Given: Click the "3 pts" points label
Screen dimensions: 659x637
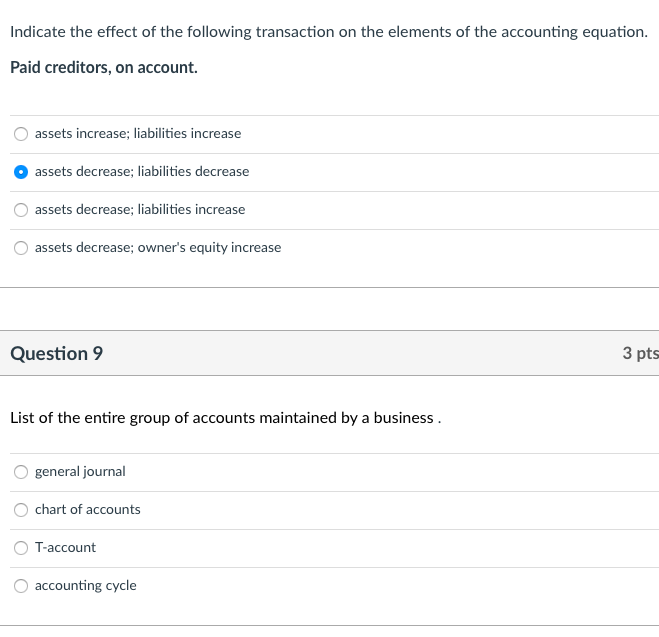Looking at the screenshot, I should pos(640,354).
